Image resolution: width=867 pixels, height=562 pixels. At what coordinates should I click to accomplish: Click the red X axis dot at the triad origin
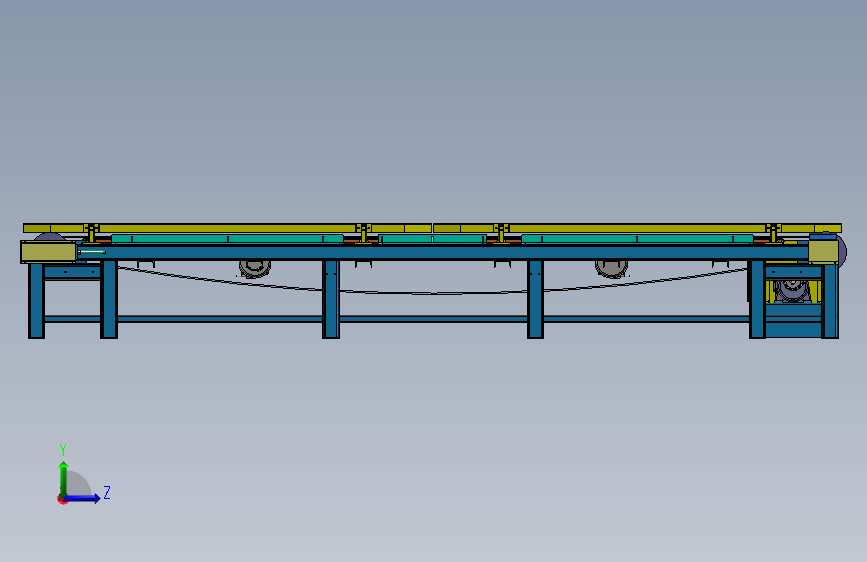[x=62, y=499]
